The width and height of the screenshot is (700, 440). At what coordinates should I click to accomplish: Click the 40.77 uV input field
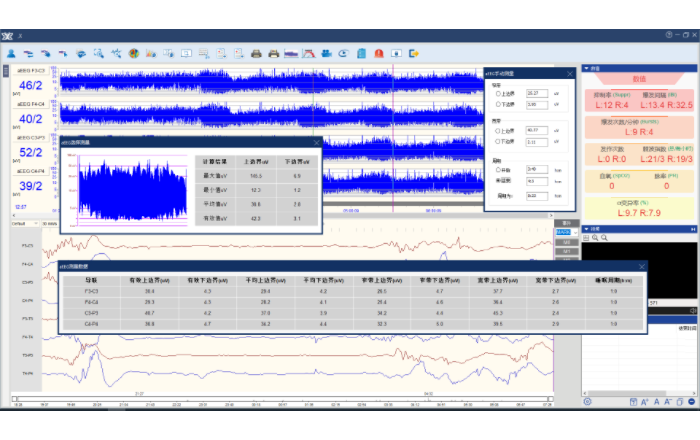click(x=537, y=131)
